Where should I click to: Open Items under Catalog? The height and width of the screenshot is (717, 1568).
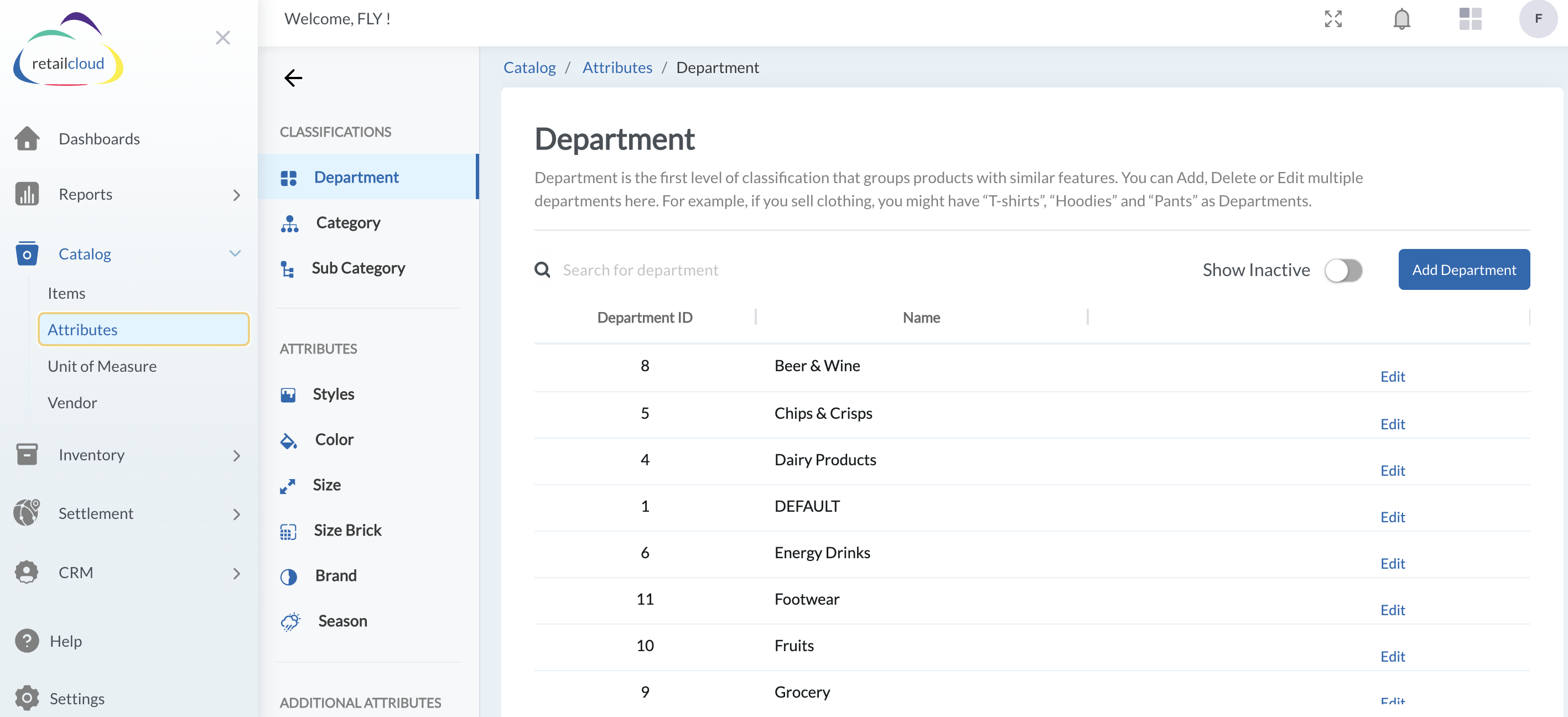coord(66,293)
